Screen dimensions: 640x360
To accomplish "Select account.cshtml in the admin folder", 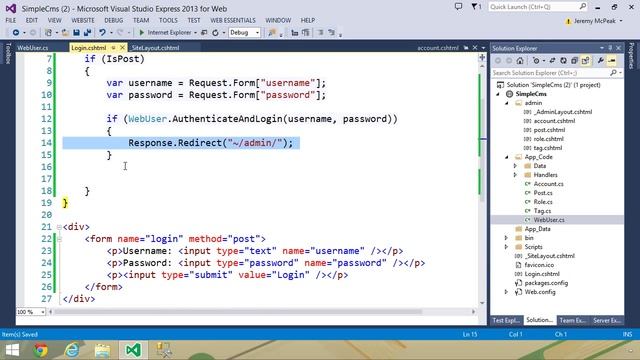I will click(x=554, y=121).
